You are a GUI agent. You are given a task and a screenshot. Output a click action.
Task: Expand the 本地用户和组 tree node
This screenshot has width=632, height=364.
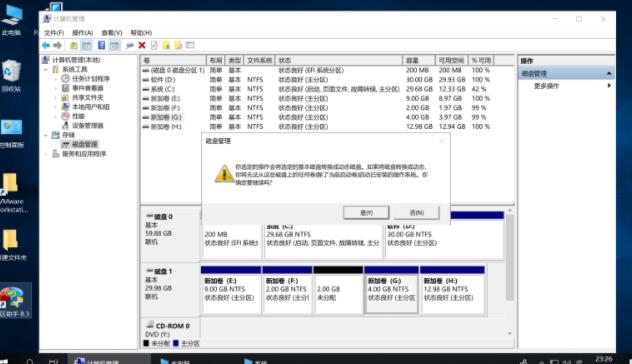coord(56,107)
